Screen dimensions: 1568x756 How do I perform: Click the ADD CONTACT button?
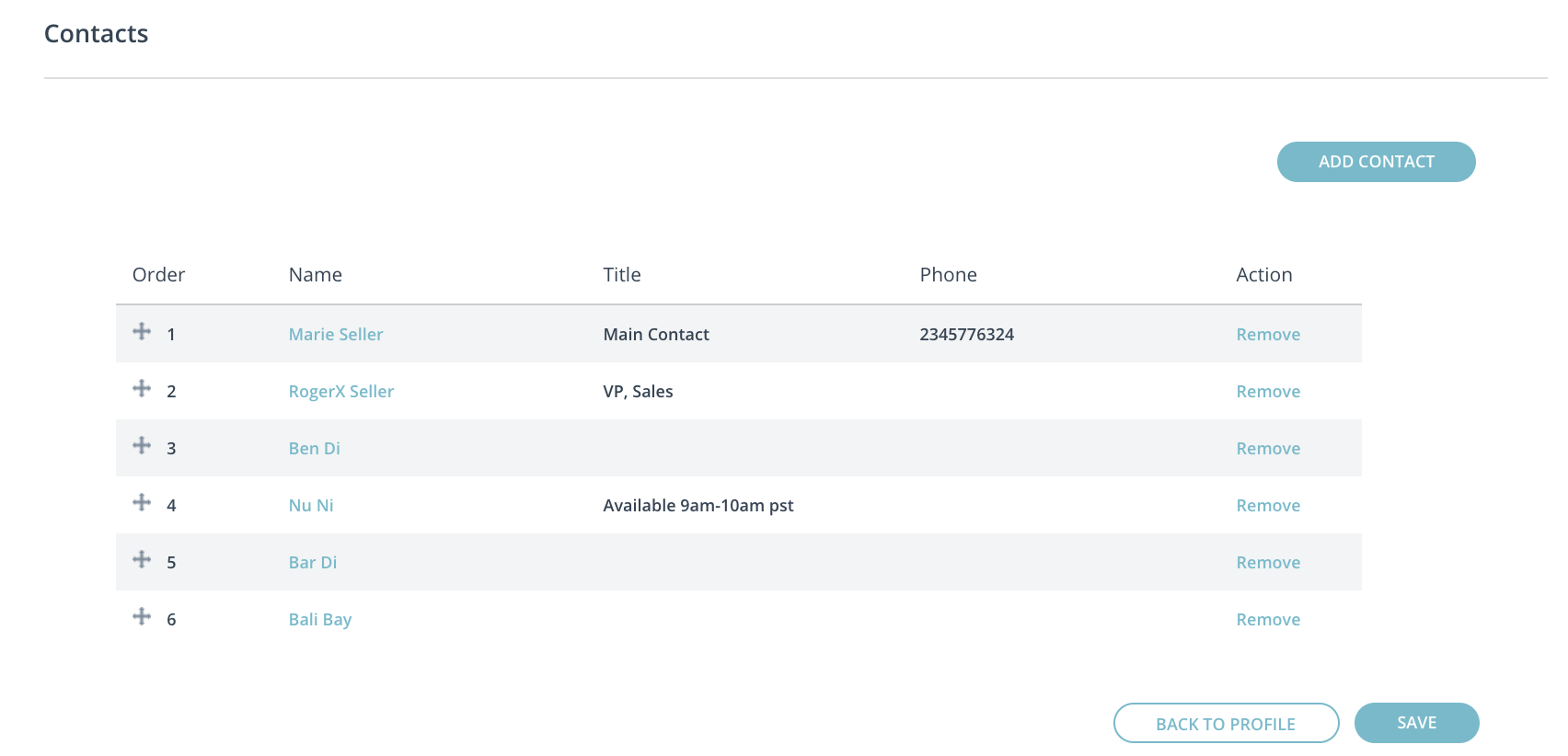click(1376, 162)
